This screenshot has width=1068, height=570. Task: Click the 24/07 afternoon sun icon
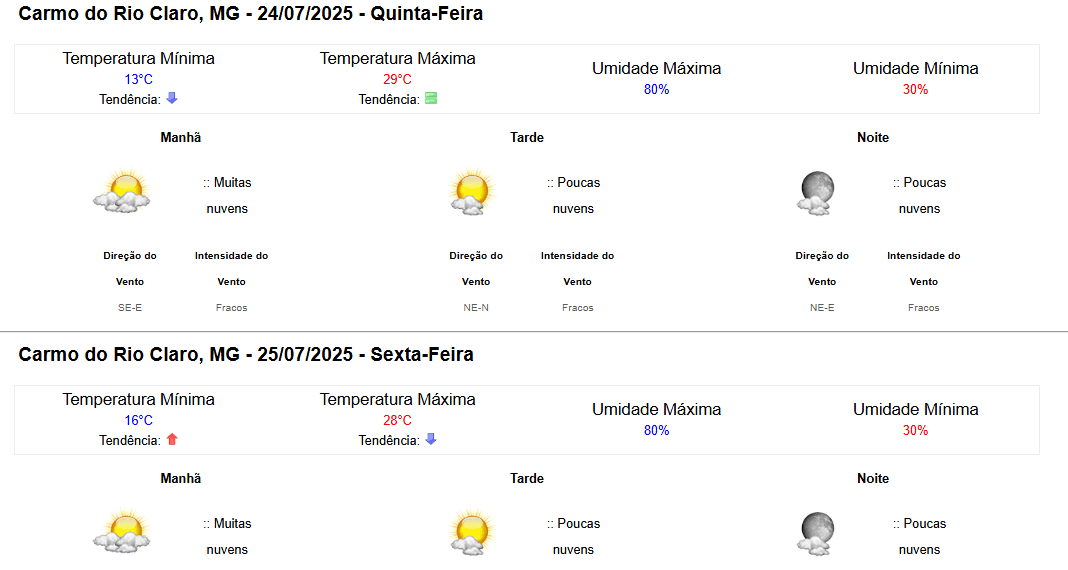tap(471, 191)
